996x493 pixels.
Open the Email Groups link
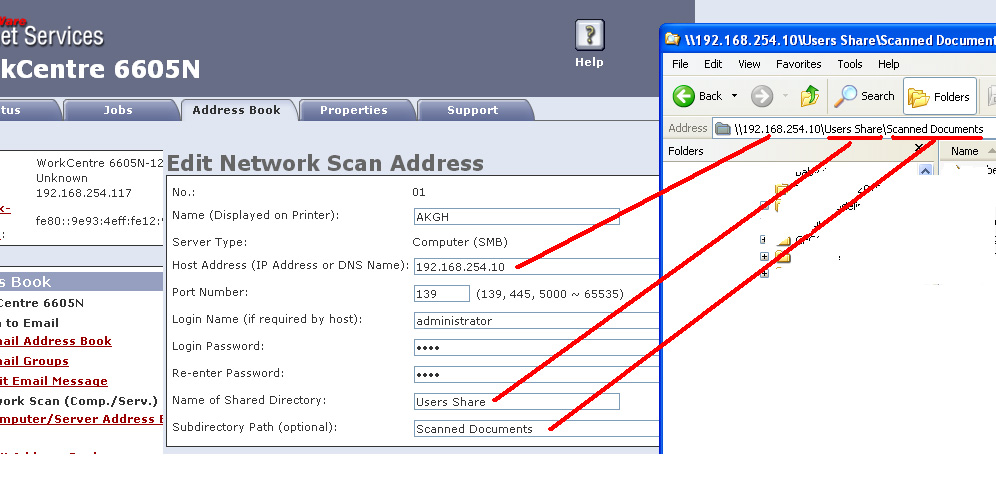click(x=34, y=361)
